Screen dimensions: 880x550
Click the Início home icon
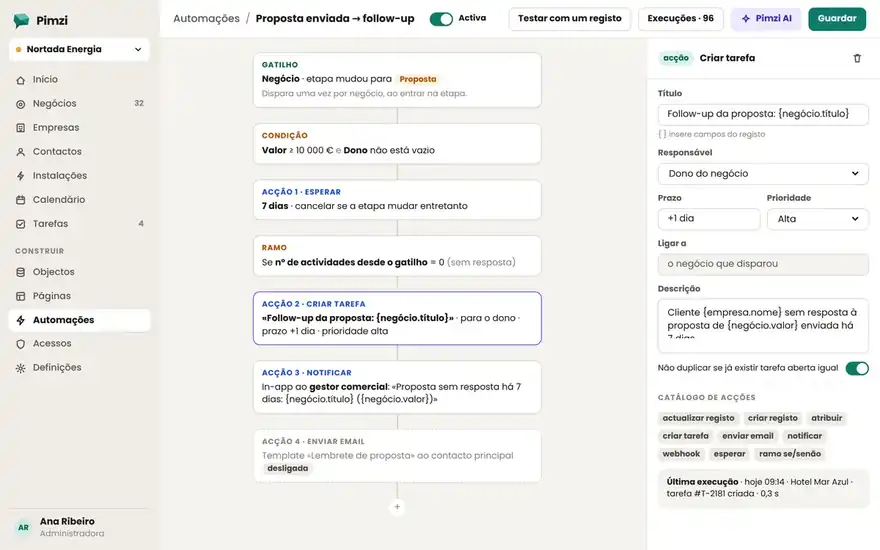(x=21, y=80)
